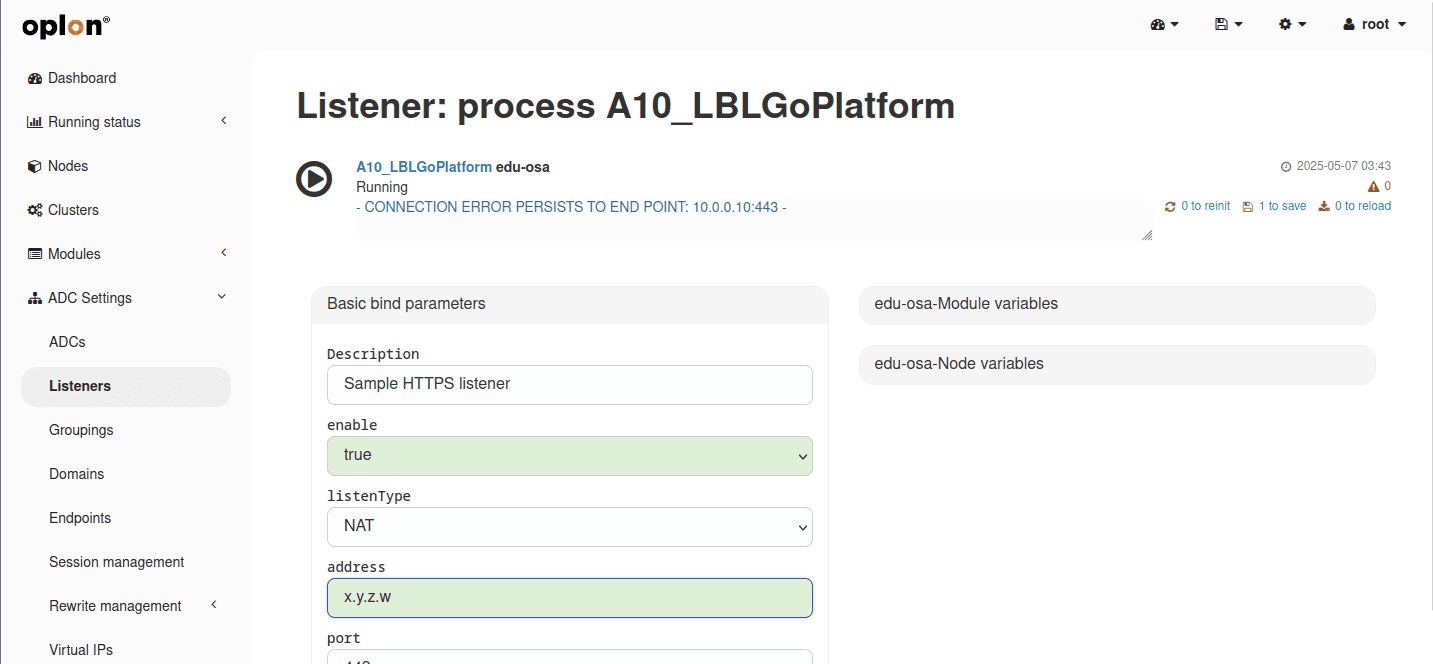Screen dimensions: 1433x664
Task: Select Listeners in the sidebar
Action: [x=126, y=386]
